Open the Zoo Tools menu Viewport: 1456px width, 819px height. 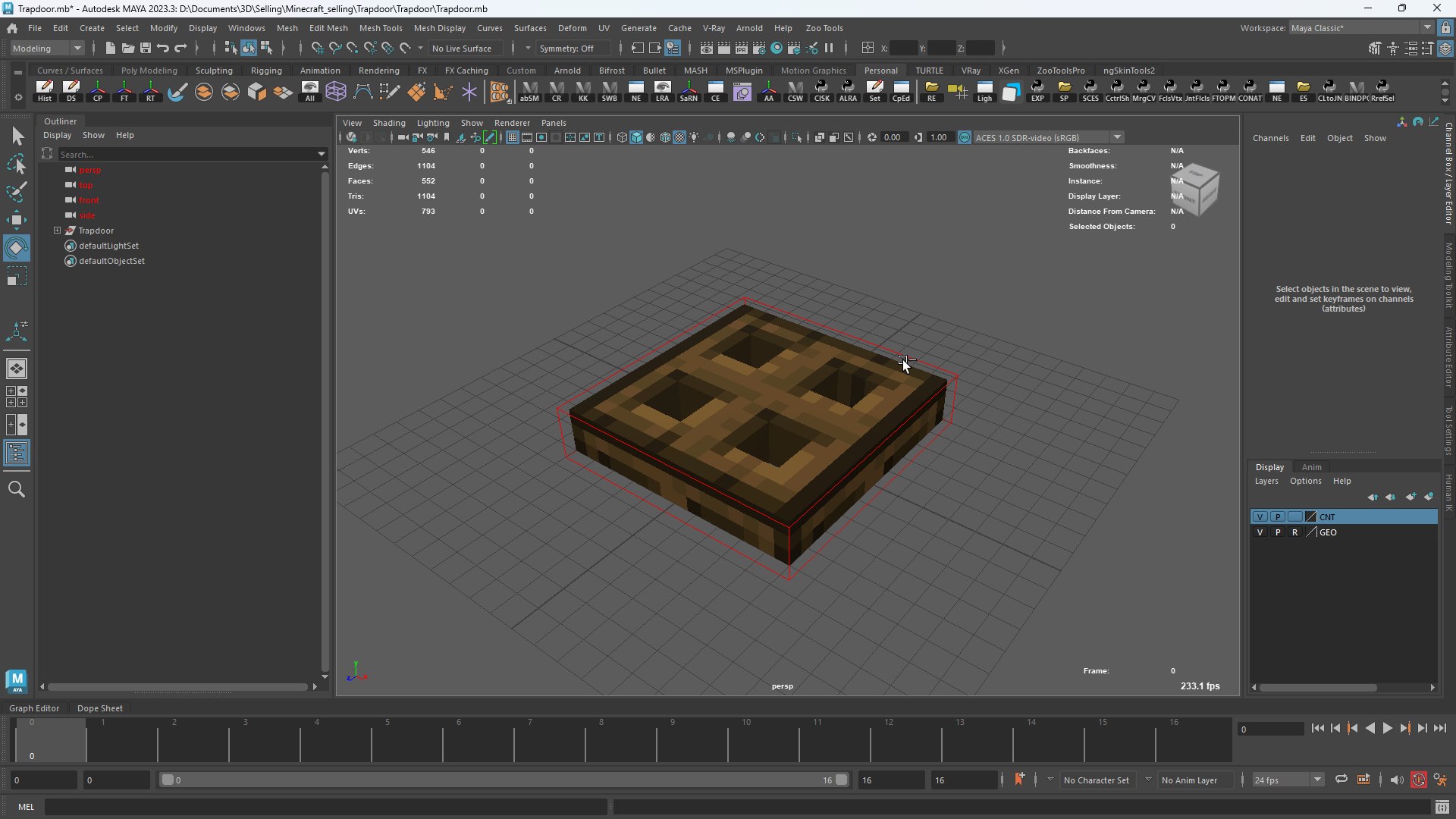(824, 28)
